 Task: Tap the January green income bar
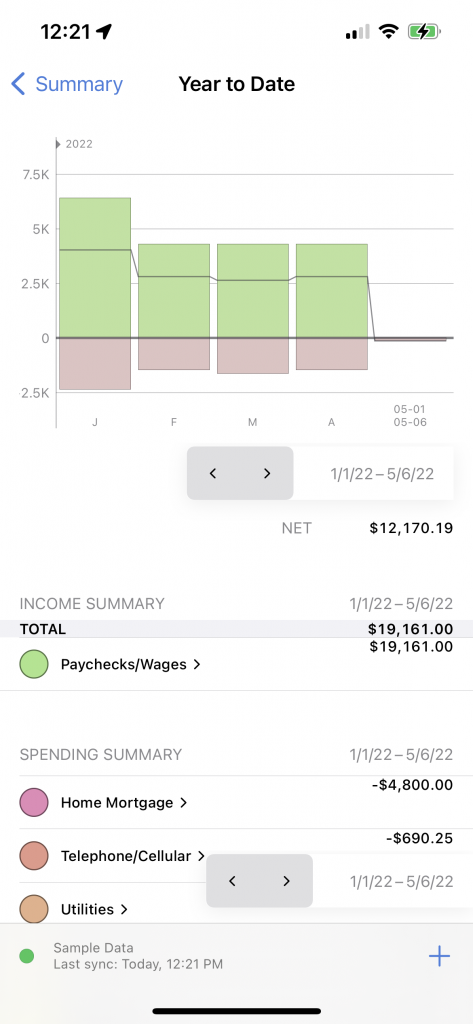[x=95, y=268]
